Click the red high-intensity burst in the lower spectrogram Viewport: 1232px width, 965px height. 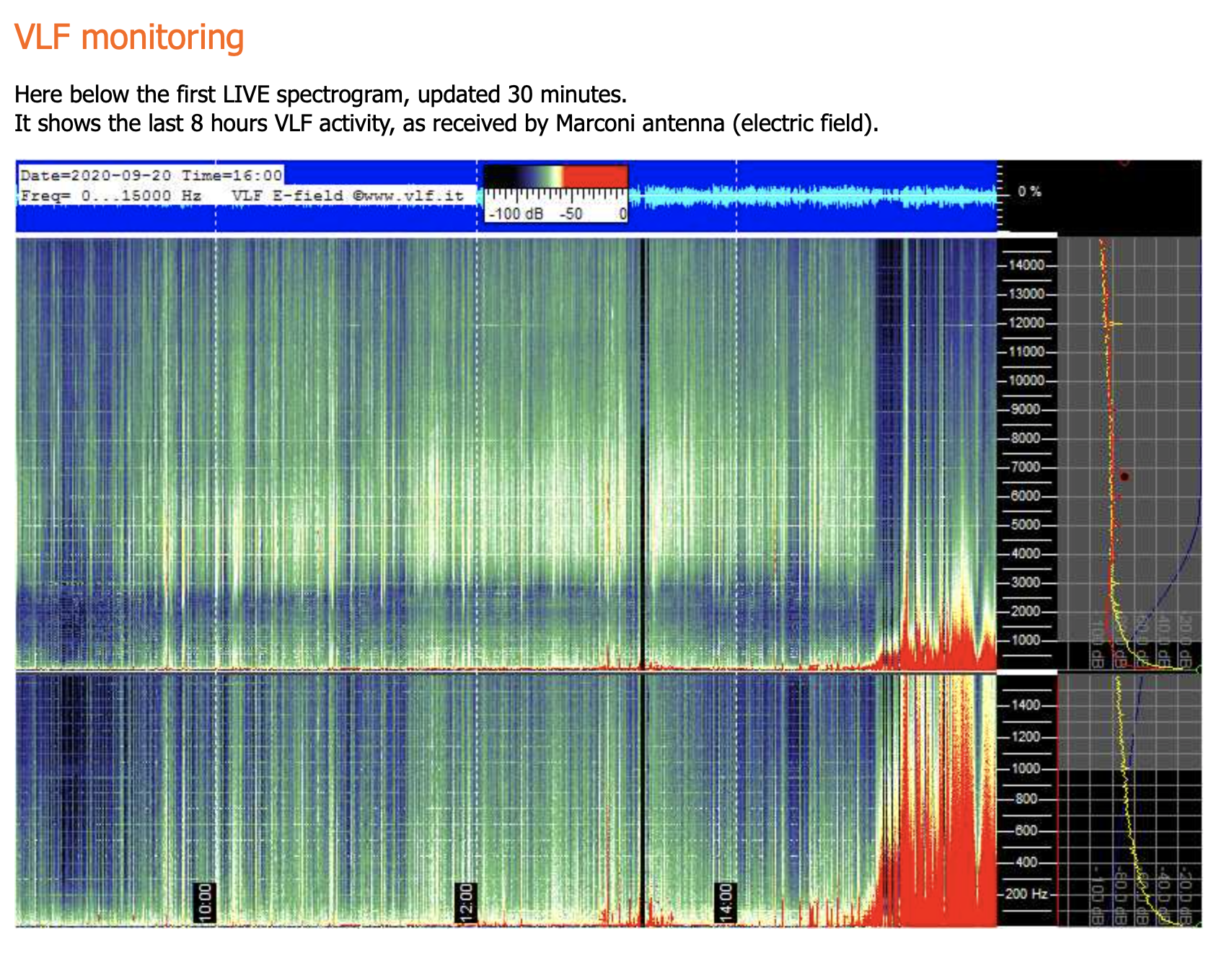pos(939,829)
